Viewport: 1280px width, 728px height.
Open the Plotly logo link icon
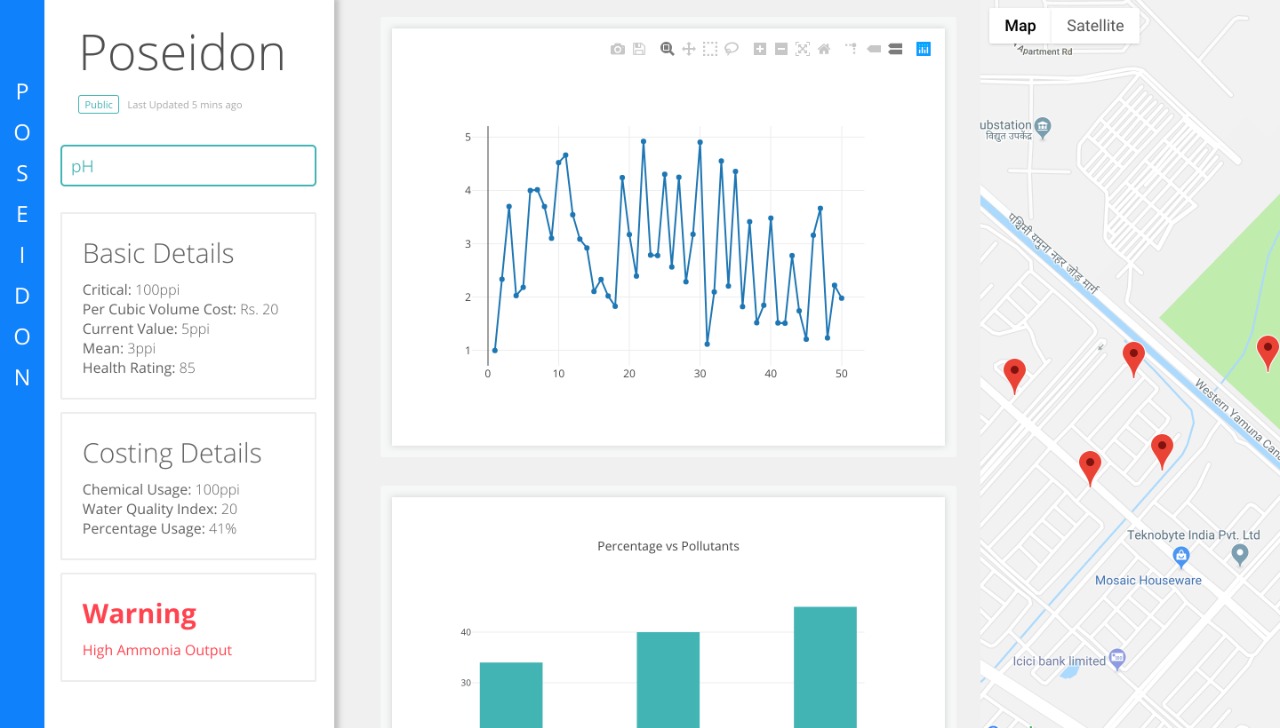click(x=923, y=49)
